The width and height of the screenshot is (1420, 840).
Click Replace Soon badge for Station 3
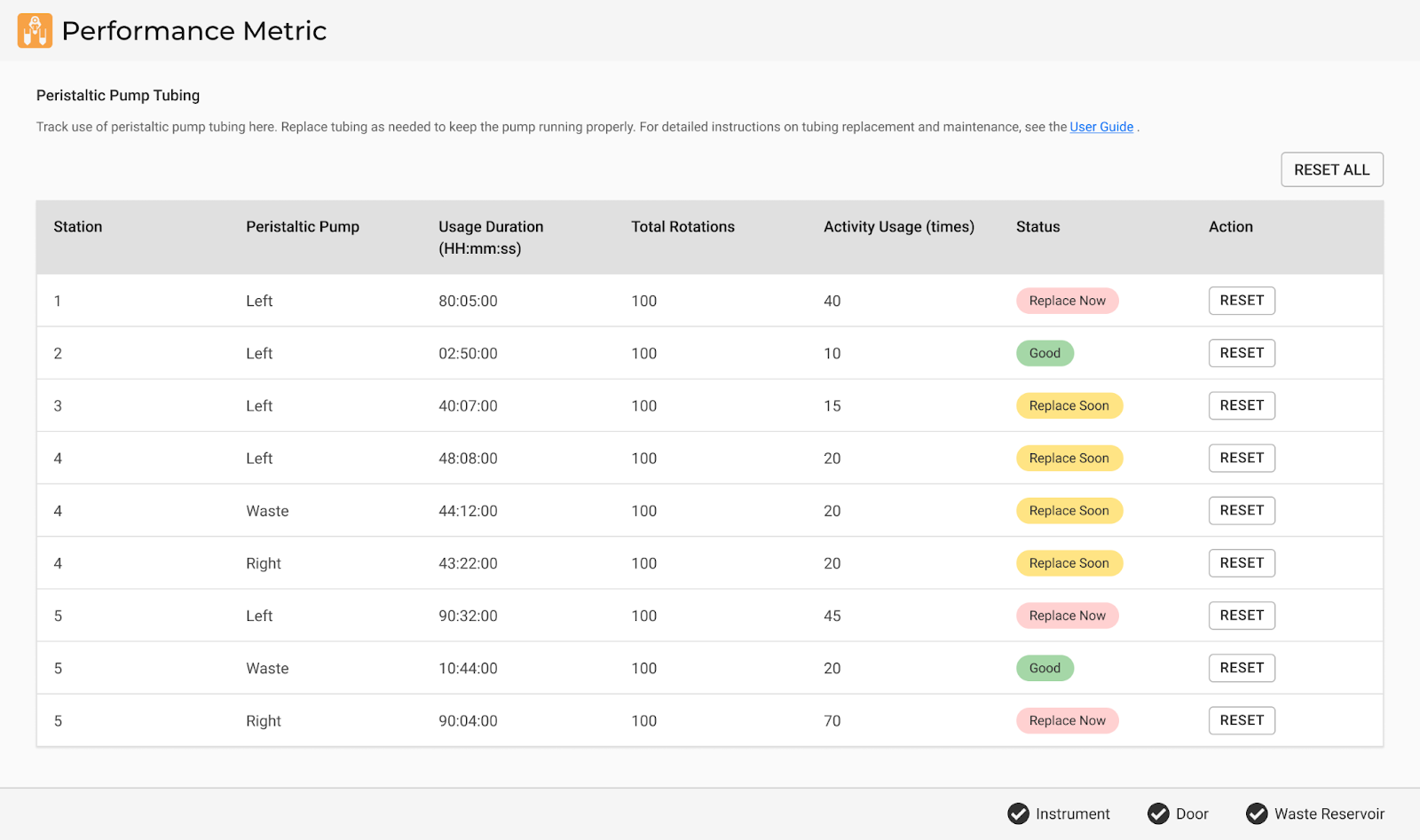(x=1069, y=405)
